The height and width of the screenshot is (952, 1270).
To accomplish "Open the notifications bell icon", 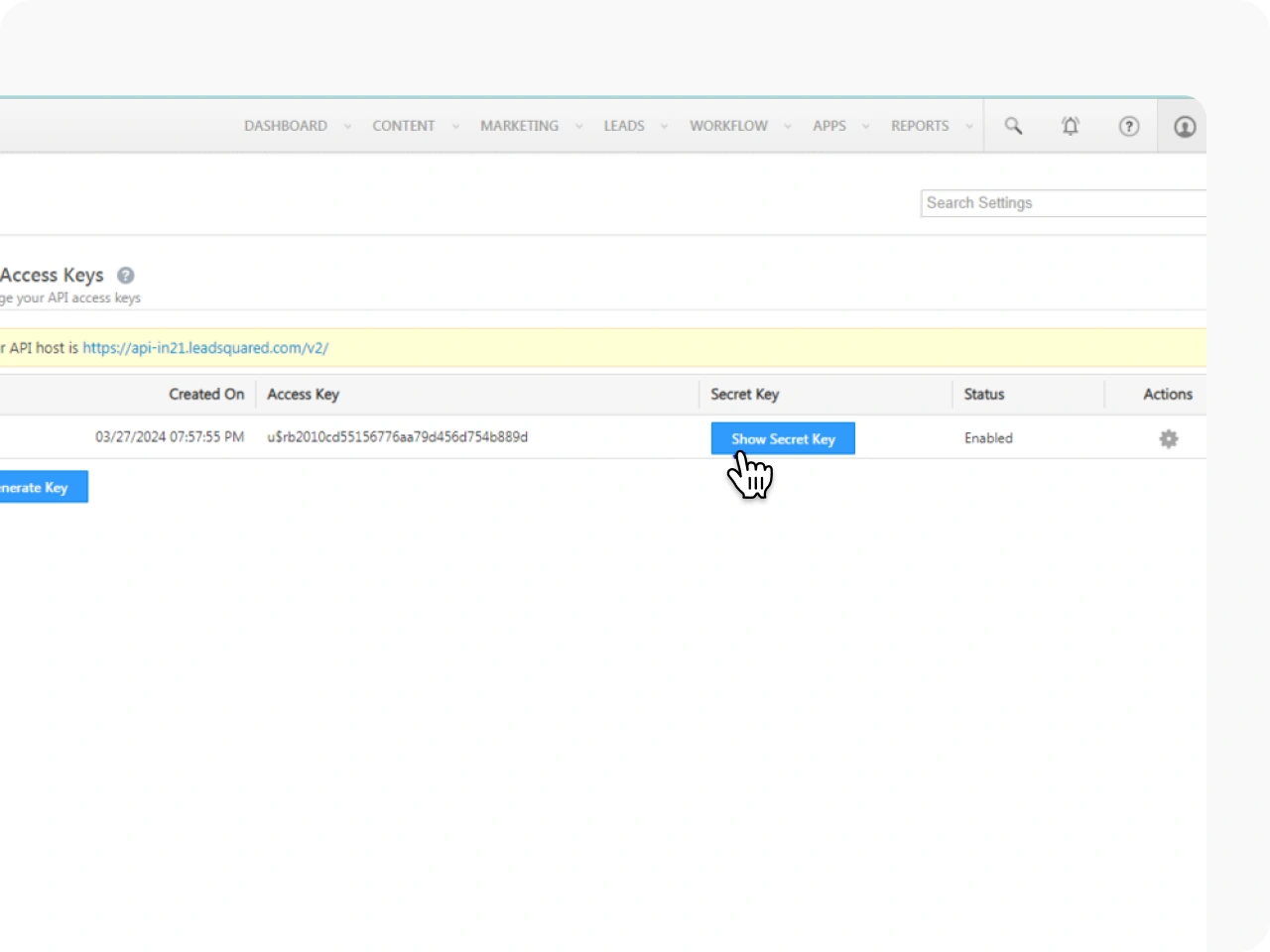I will click(1071, 126).
